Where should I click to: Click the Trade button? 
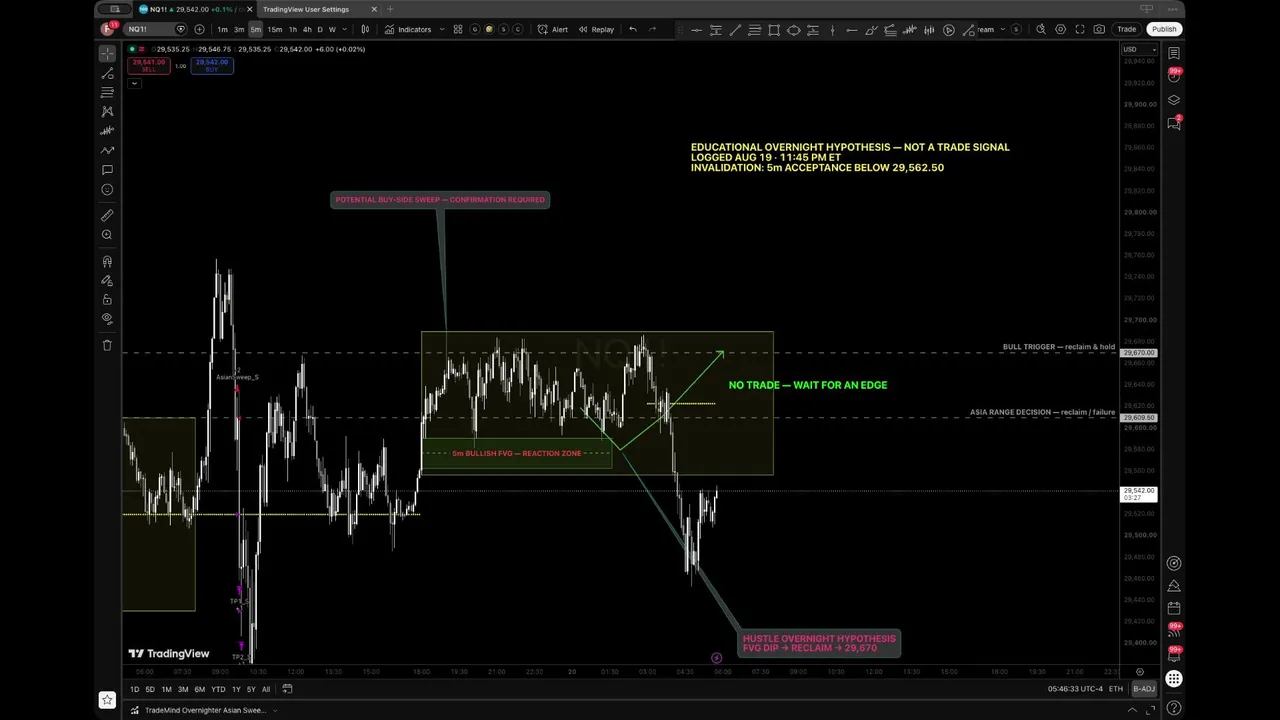tap(1127, 29)
